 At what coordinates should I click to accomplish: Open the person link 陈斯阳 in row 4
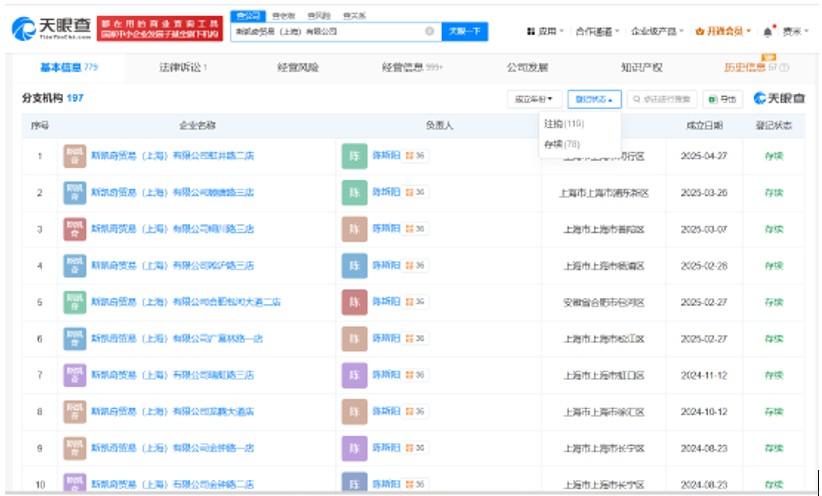(386, 265)
